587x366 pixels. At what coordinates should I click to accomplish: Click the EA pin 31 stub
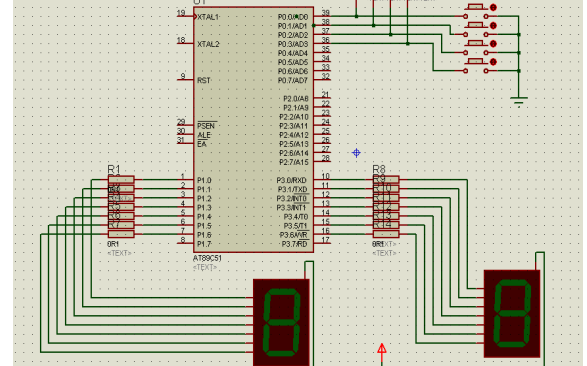click(185, 143)
